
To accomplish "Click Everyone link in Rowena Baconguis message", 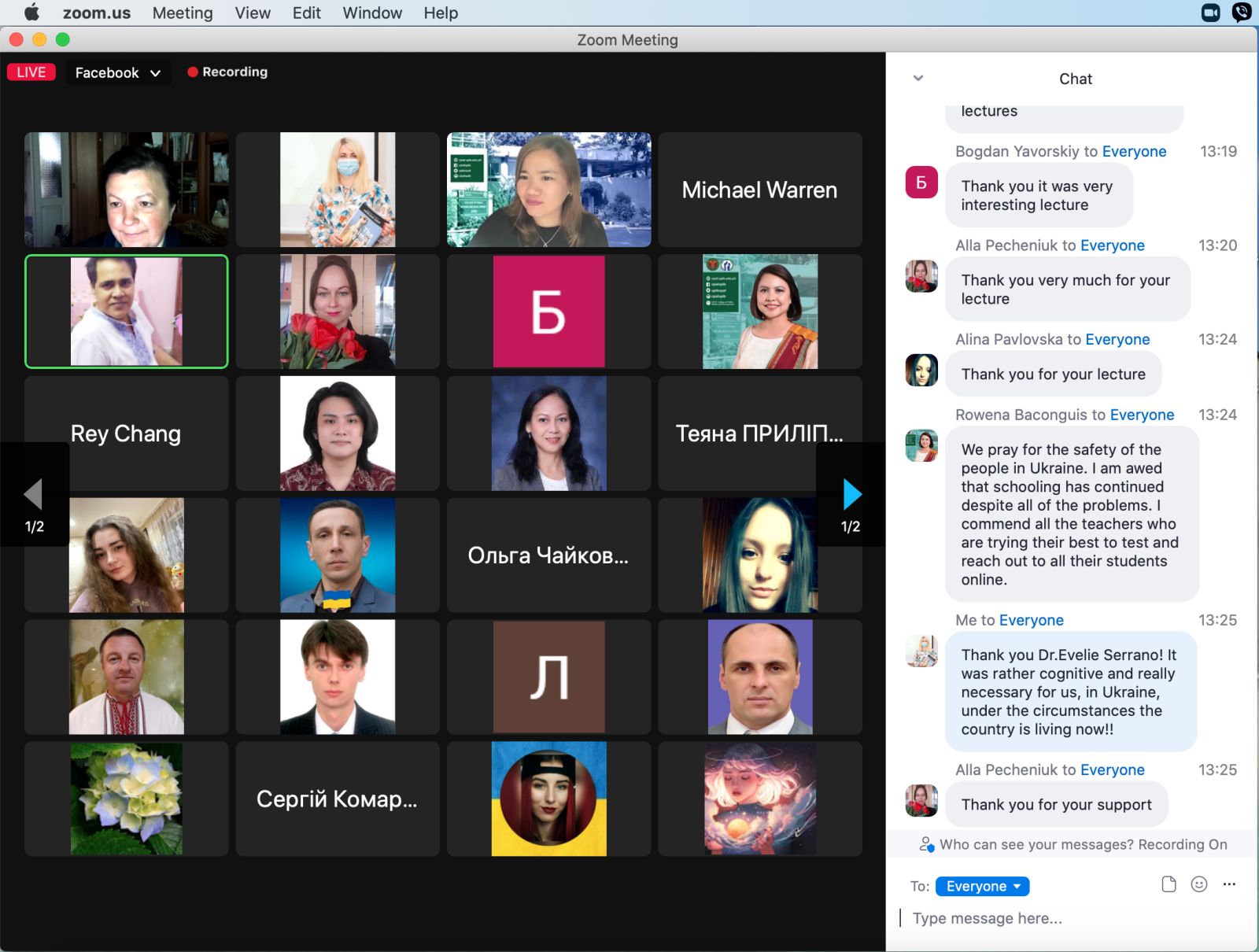I will click(1142, 415).
